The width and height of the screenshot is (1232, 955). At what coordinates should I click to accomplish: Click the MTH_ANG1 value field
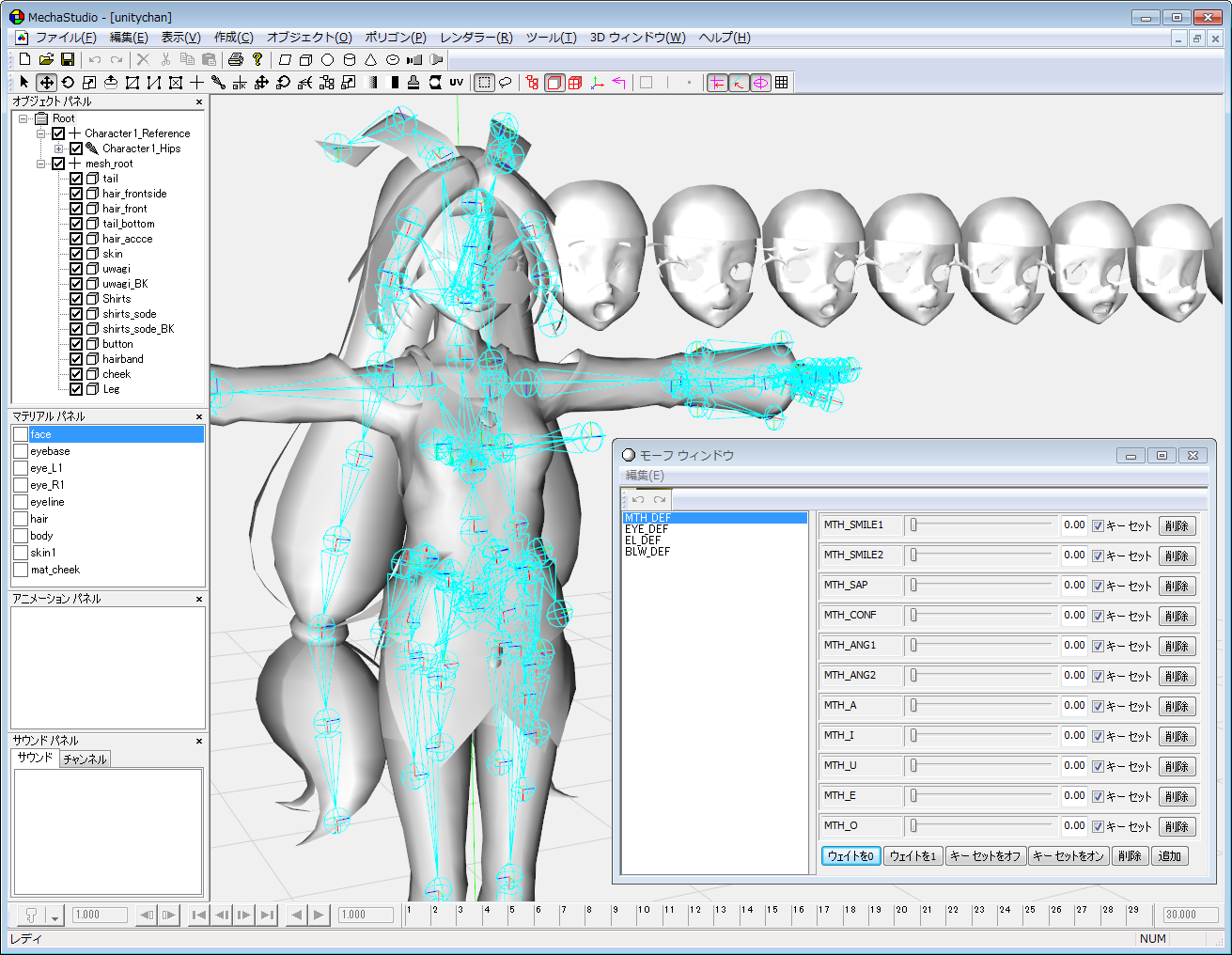pyautogui.click(x=1074, y=646)
